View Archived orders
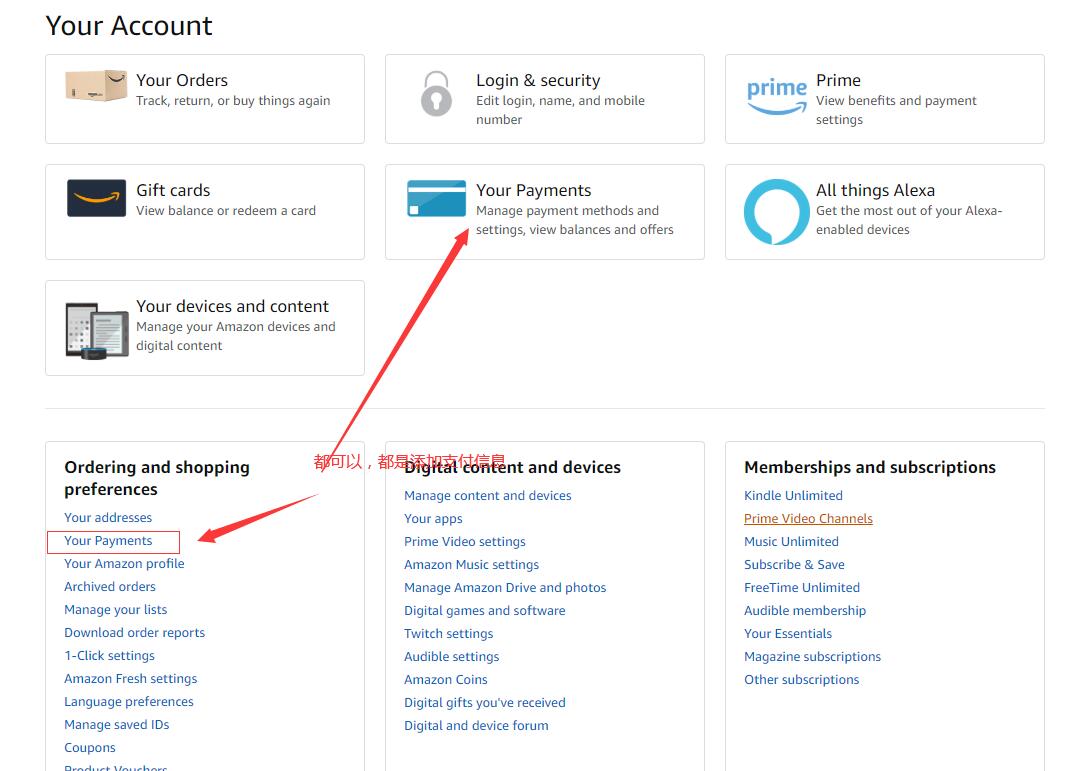The height and width of the screenshot is (771, 1072). [110, 587]
